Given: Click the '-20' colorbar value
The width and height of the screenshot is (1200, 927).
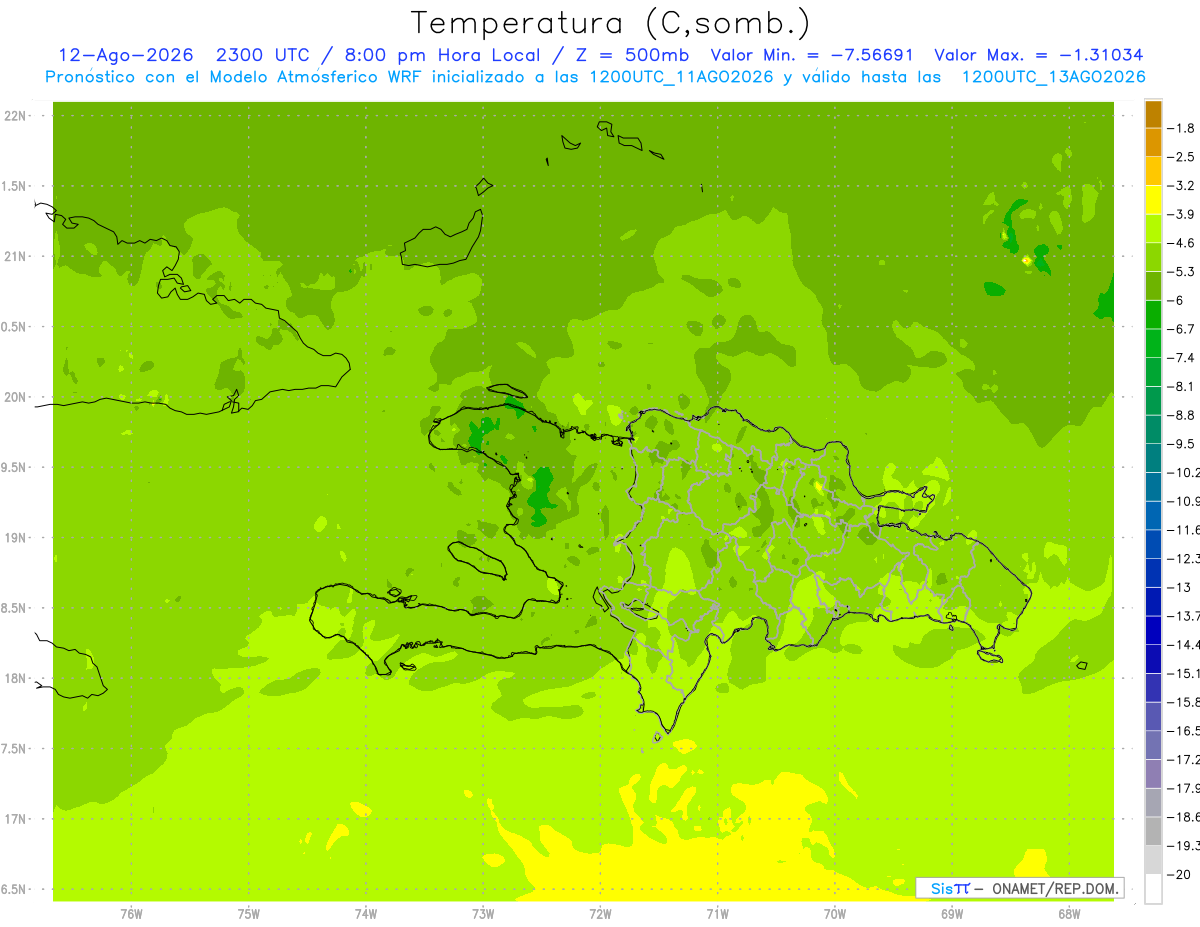Looking at the screenshot, I should click(1180, 874).
